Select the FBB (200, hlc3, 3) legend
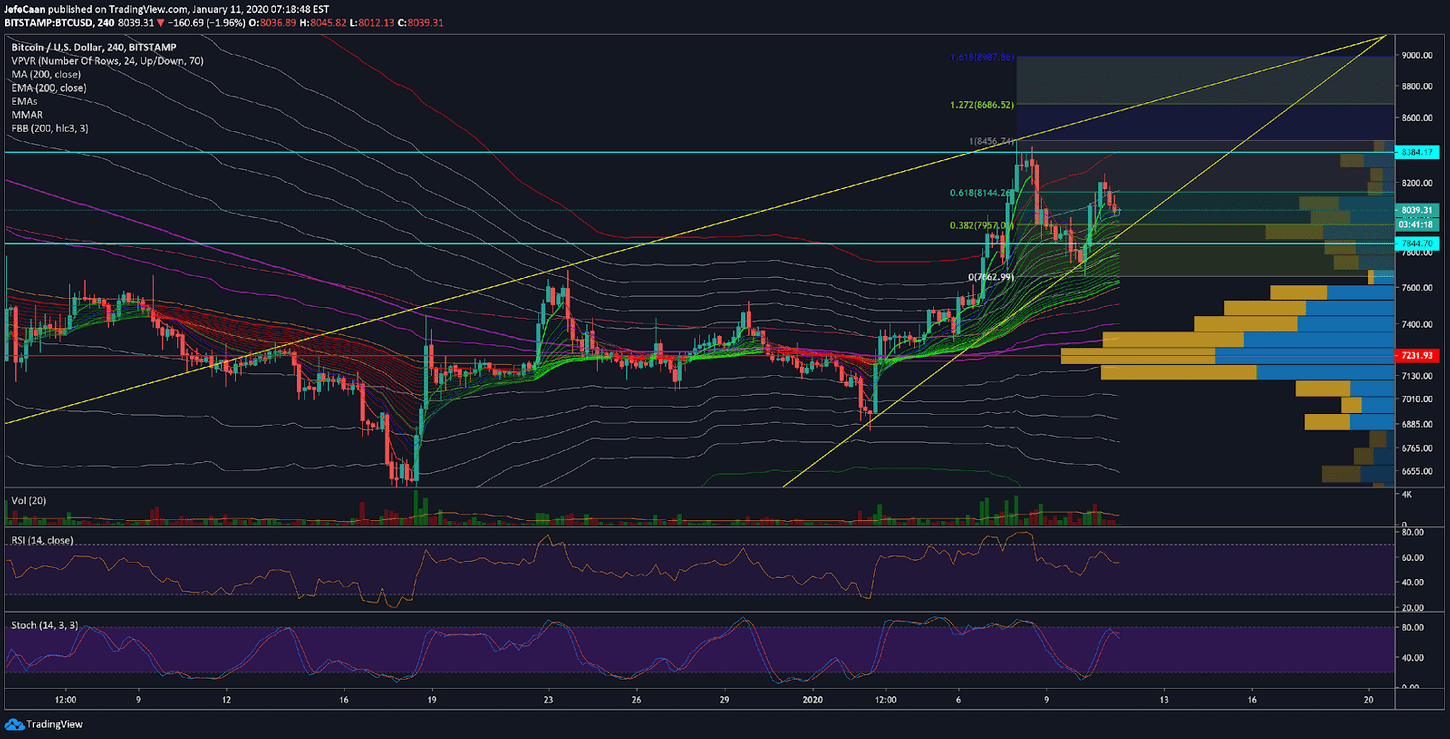 (50, 129)
